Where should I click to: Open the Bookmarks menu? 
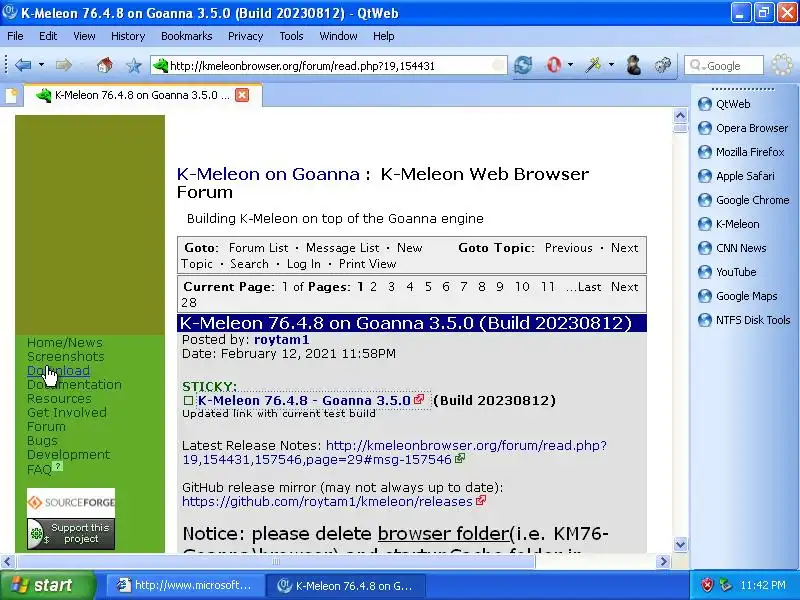186,36
